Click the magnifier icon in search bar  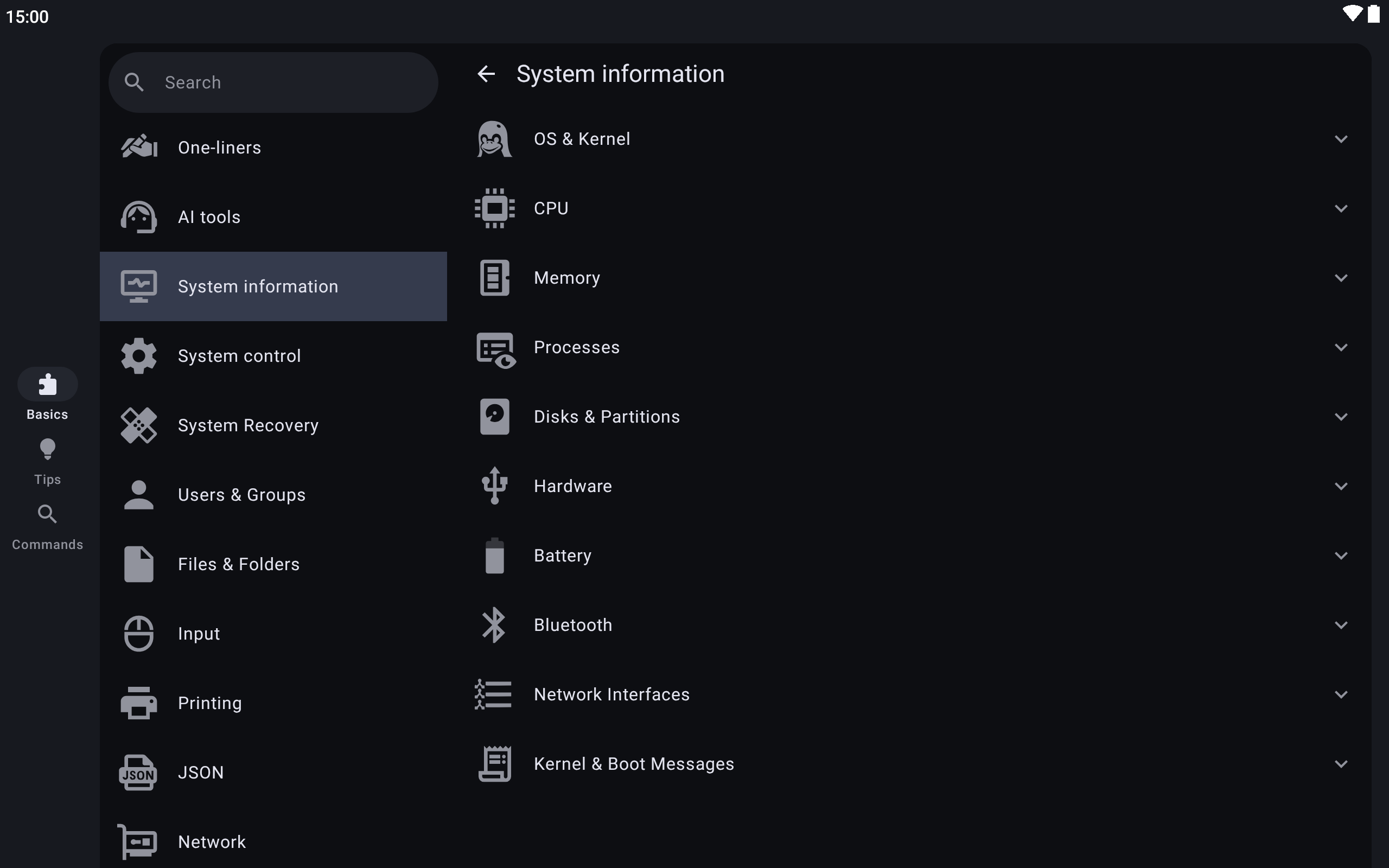pyautogui.click(x=135, y=82)
